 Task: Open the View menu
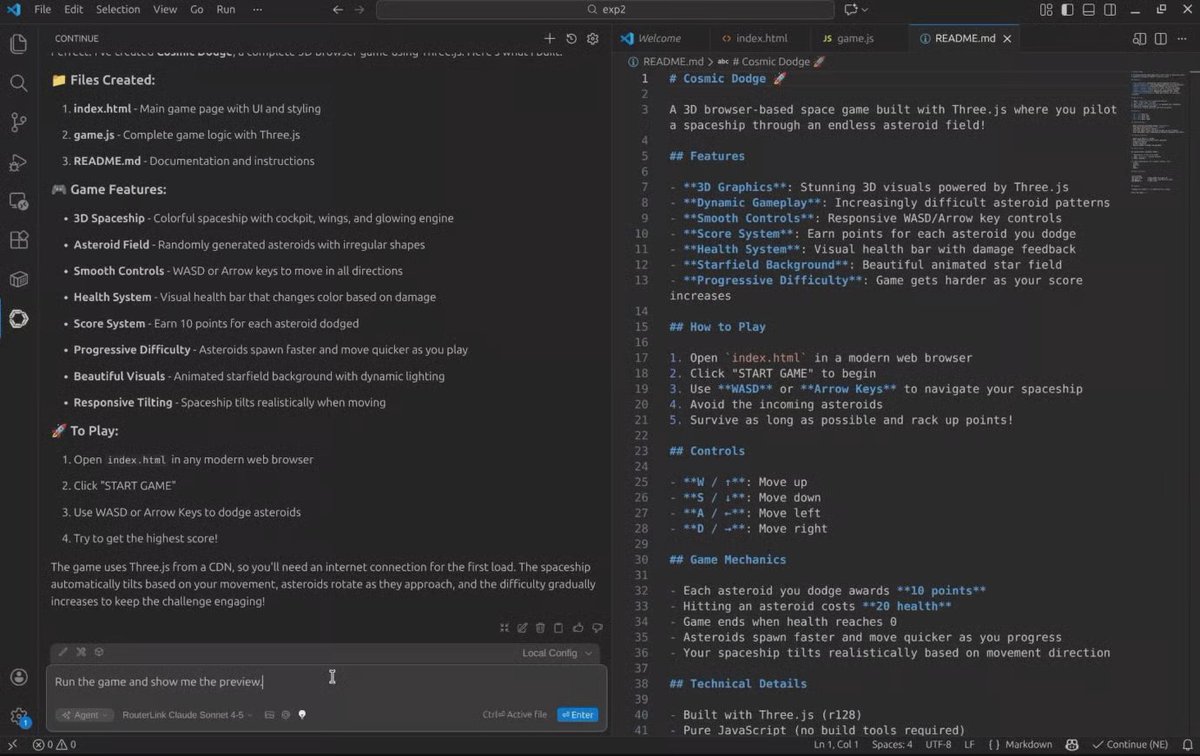[165, 9]
